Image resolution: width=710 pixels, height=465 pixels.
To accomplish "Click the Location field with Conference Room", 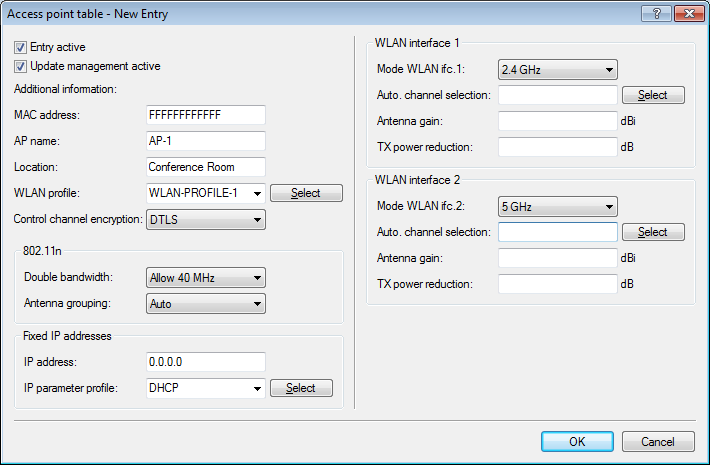I will [x=205, y=167].
